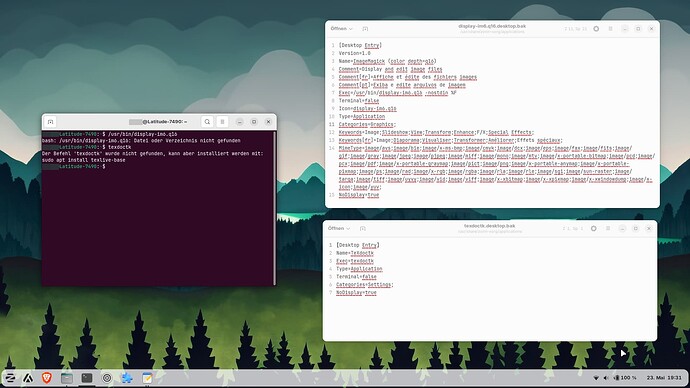Click [Desktop Entry] line in display-im6 editor
690x388 pixels.
pyautogui.click(x=360, y=45)
